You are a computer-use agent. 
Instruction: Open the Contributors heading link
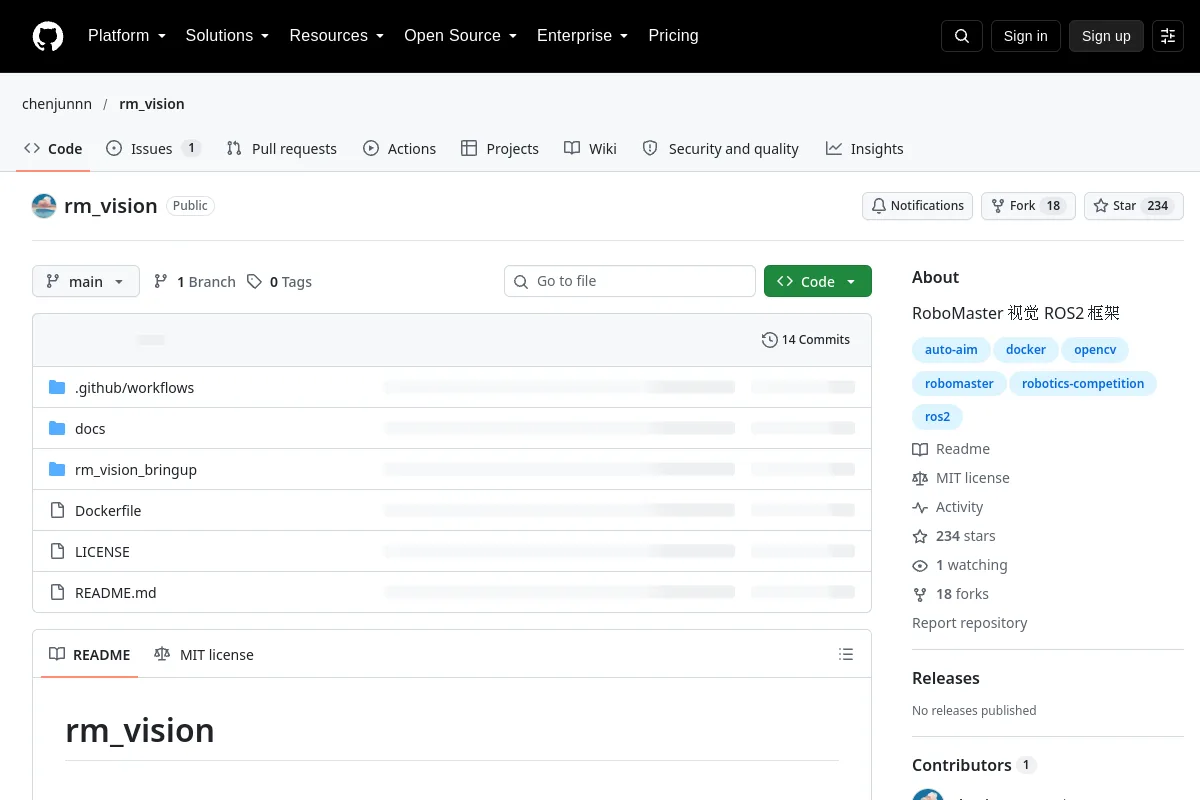click(974, 765)
